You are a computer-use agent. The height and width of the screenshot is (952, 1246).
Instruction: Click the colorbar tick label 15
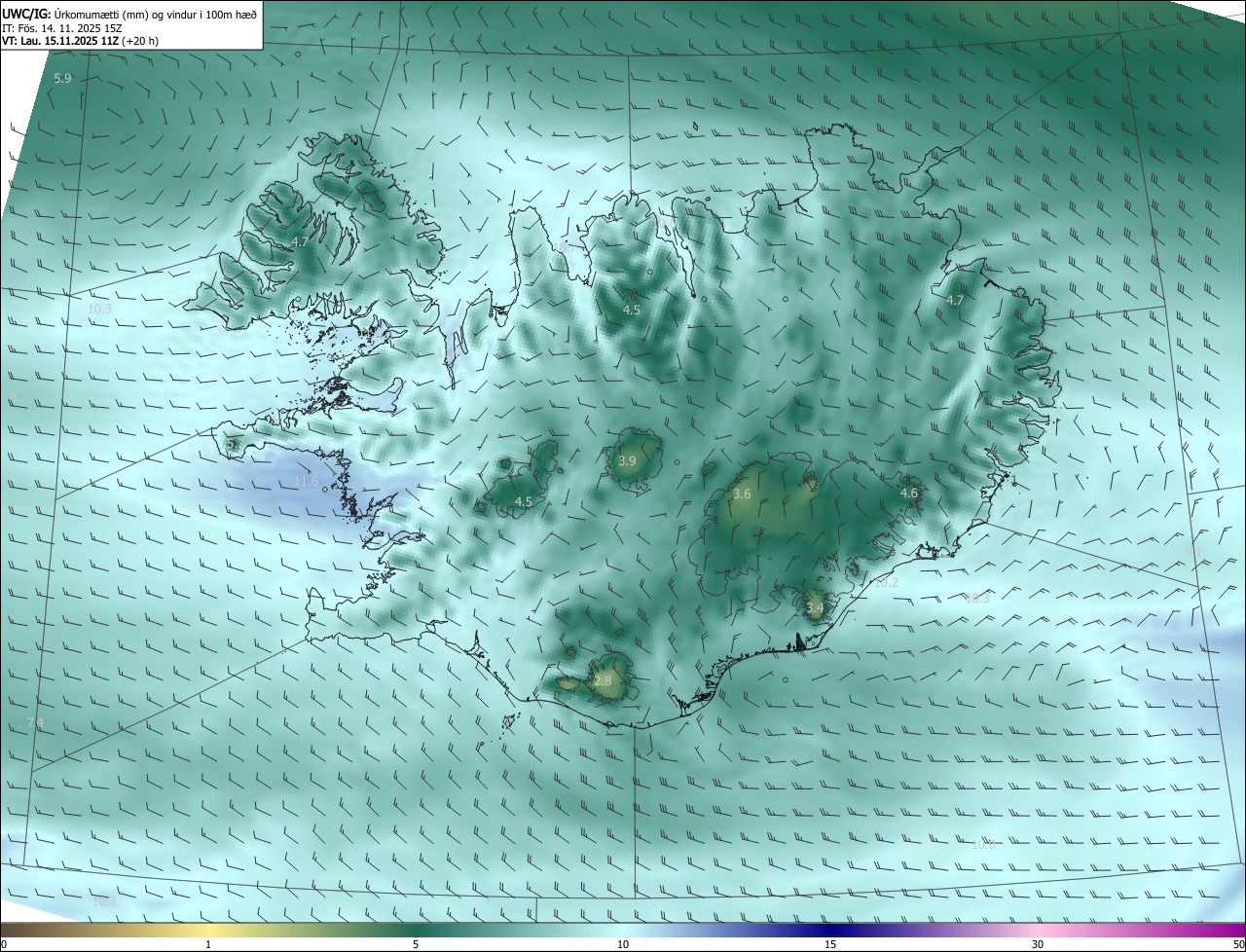pyautogui.click(x=830, y=944)
